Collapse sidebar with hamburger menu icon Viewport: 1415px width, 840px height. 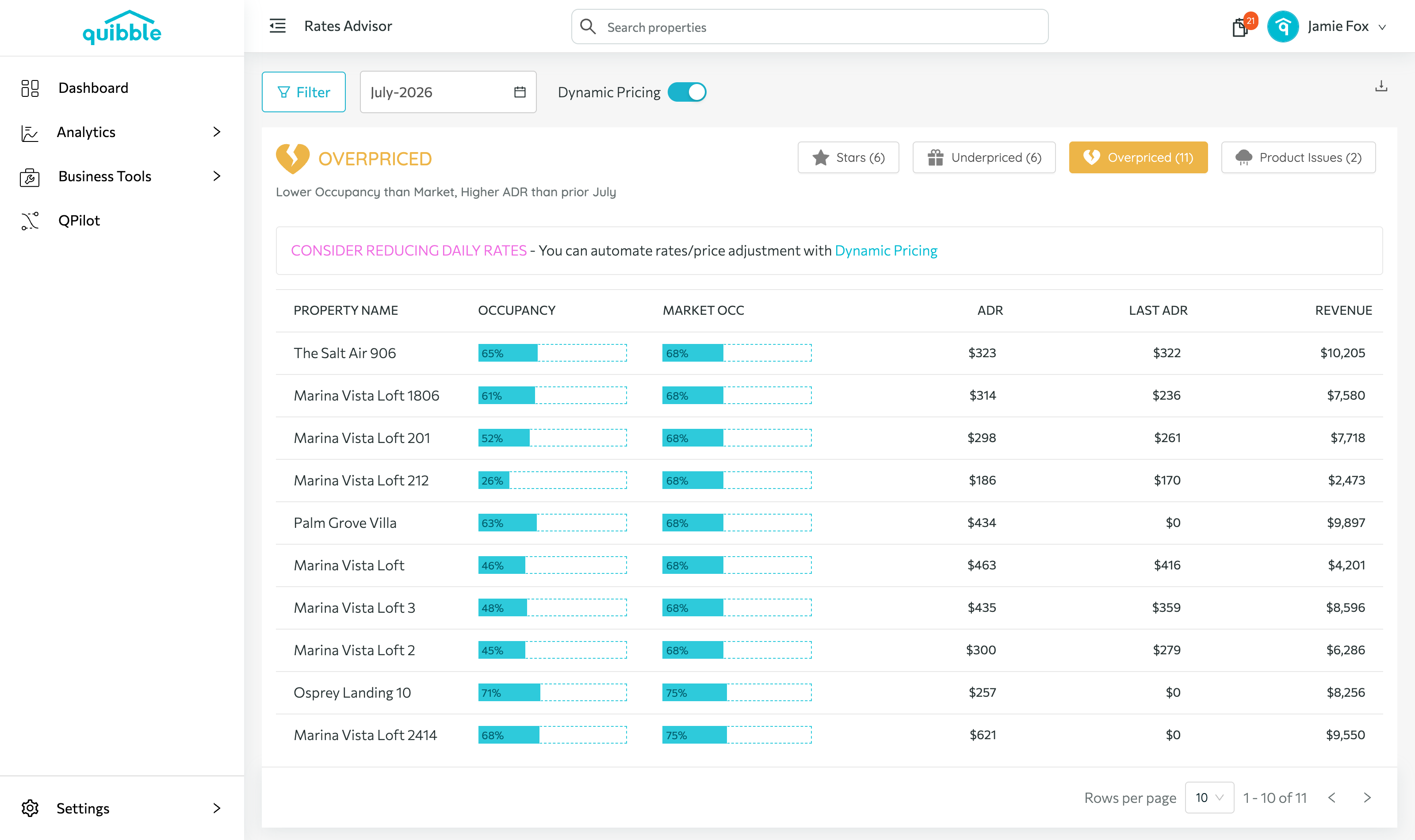[x=277, y=26]
